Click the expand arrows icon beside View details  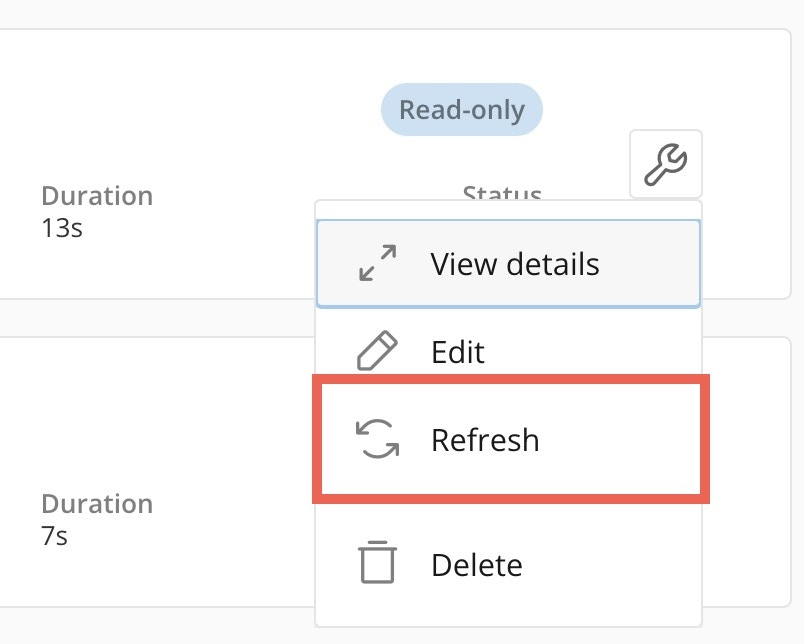click(377, 264)
